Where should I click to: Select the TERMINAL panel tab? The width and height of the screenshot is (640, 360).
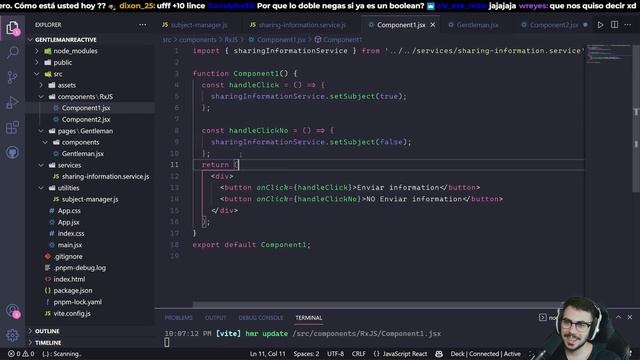[x=309, y=318]
